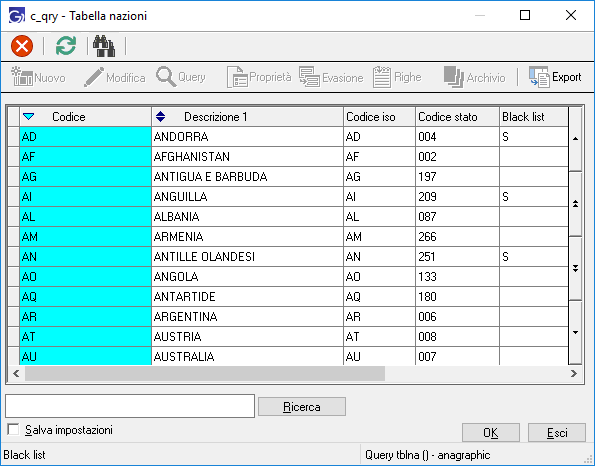595x466 pixels.
Task: Click the Esci button
Action: pyautogui.click(x=557, y=433)
